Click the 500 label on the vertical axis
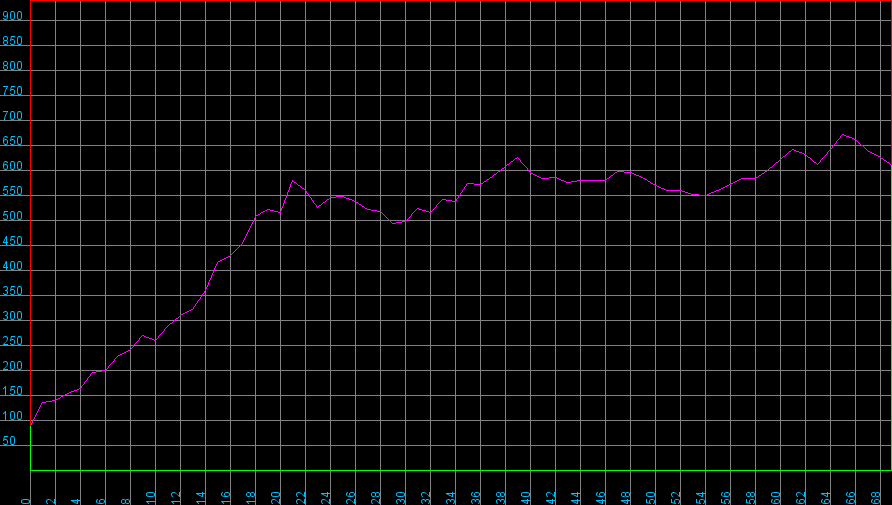 tap(13, 216)
